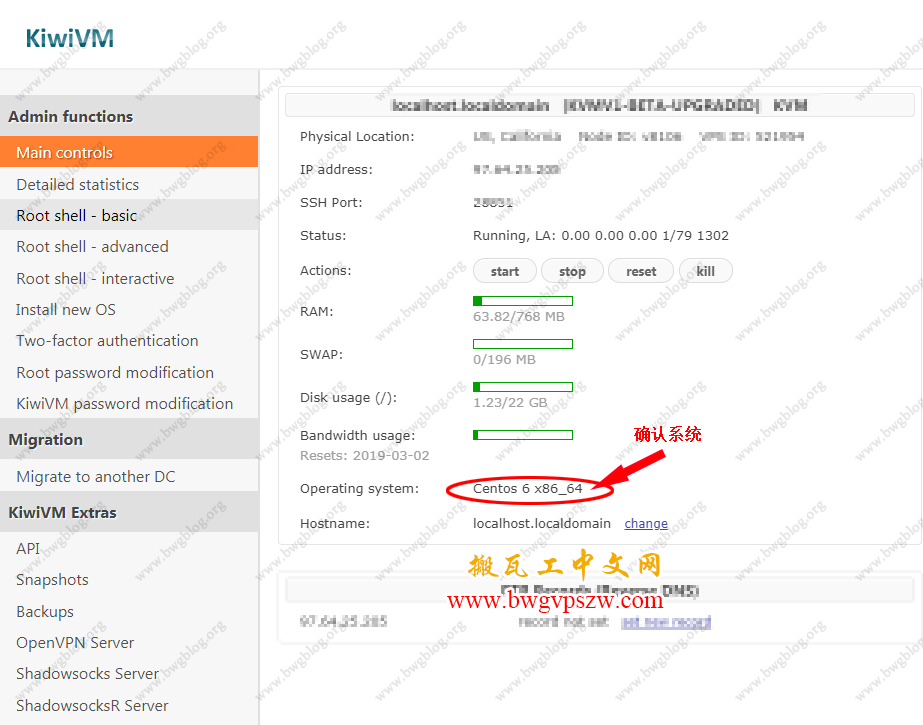Select the Centos 6 x86_64 text
The width and height of the screenshot is (923, 725).
527,488
